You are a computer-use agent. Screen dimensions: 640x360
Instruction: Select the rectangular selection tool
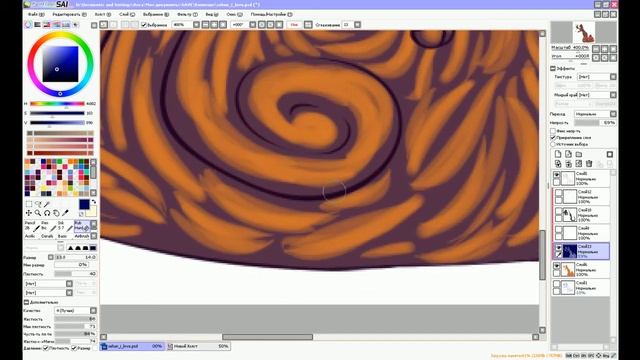pos(29,204)
